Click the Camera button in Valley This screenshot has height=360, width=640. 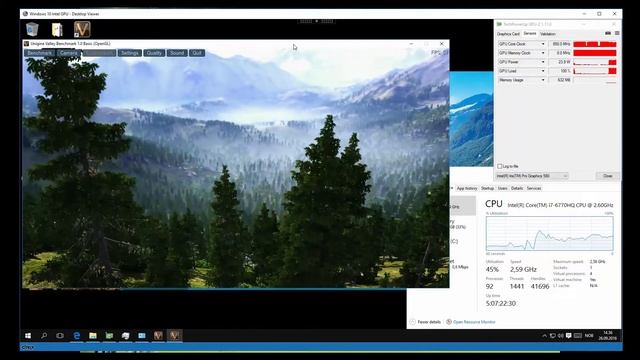[x=69, y=53]
